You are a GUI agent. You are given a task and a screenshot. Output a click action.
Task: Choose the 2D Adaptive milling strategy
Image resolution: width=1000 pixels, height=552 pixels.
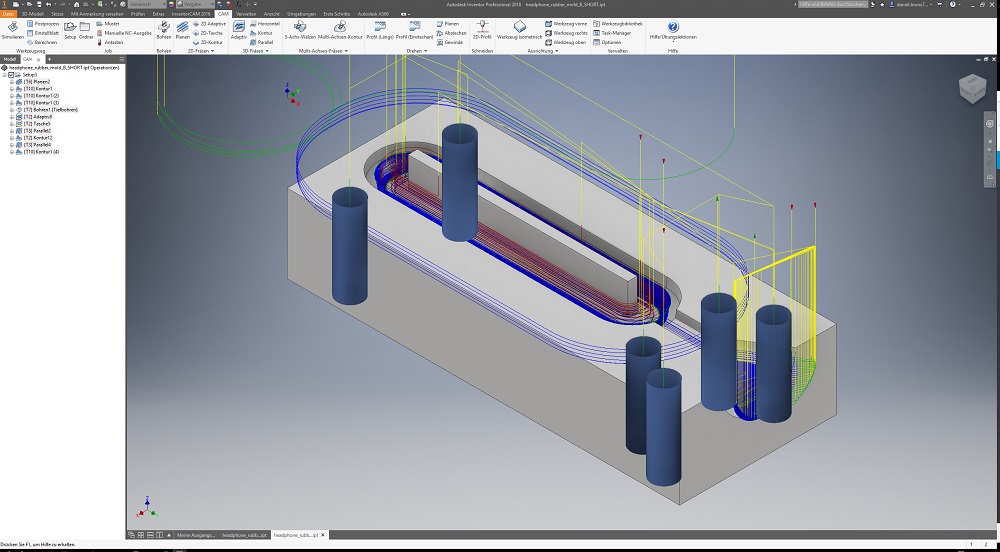tap(209, 24)
